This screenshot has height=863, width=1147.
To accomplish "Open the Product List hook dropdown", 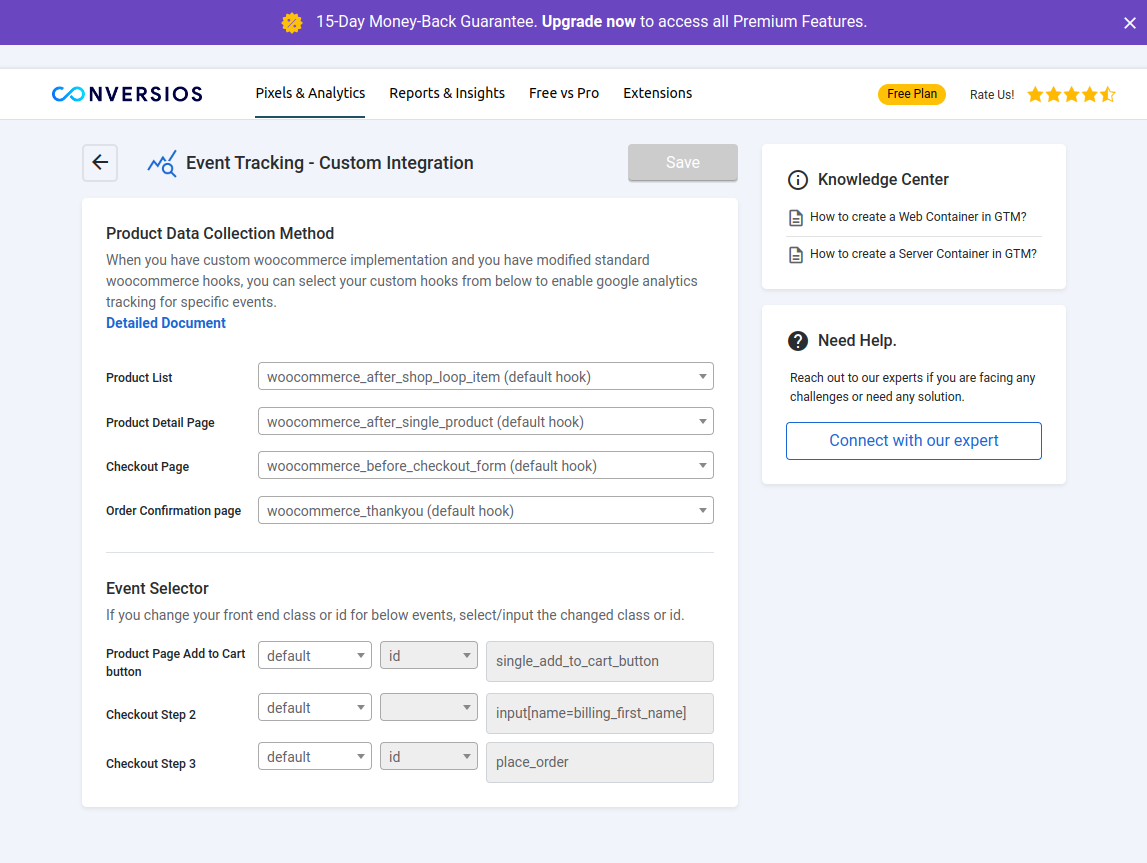I will tap(486, 377).
